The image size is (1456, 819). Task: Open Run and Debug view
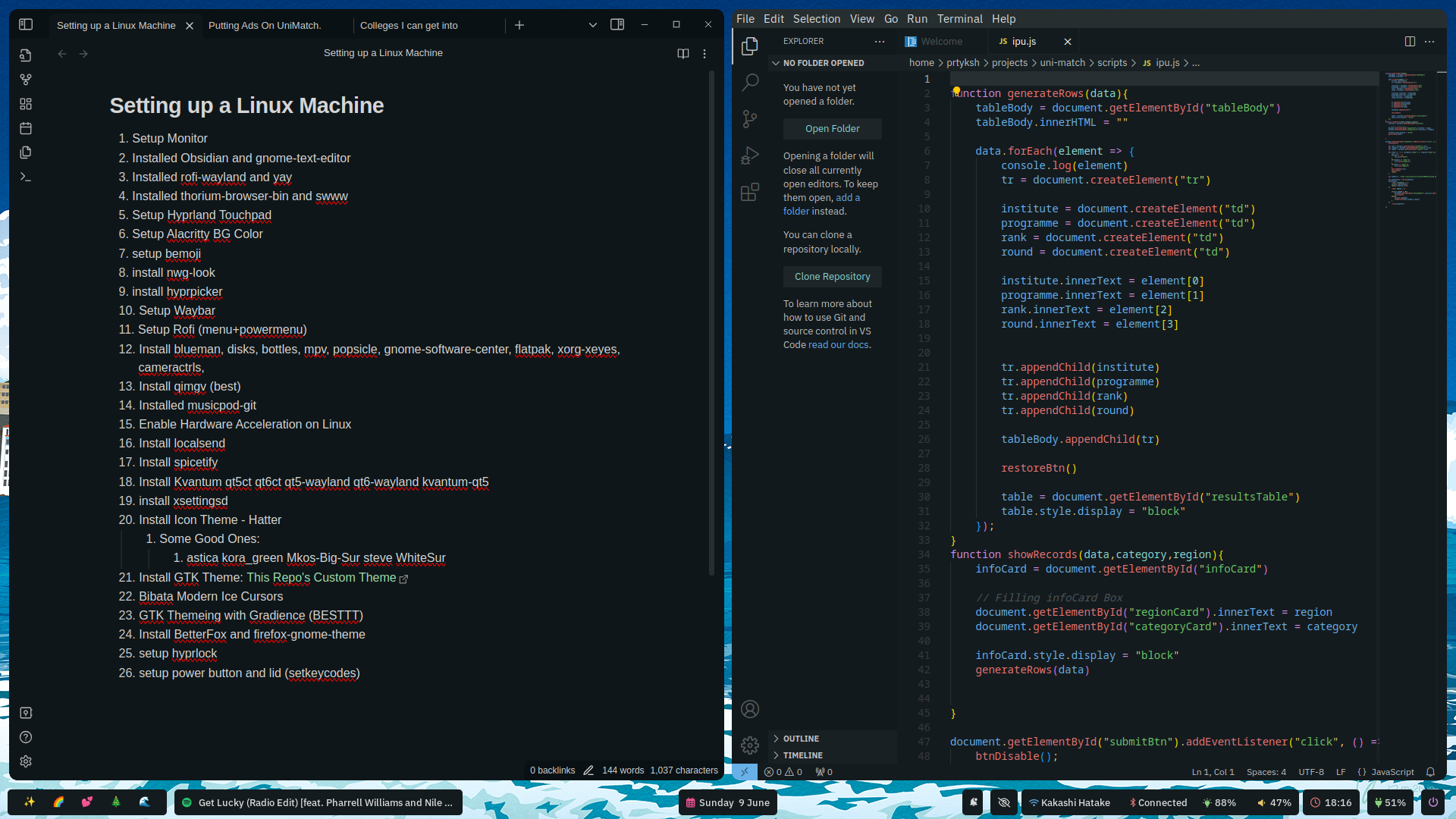(750, 155)
